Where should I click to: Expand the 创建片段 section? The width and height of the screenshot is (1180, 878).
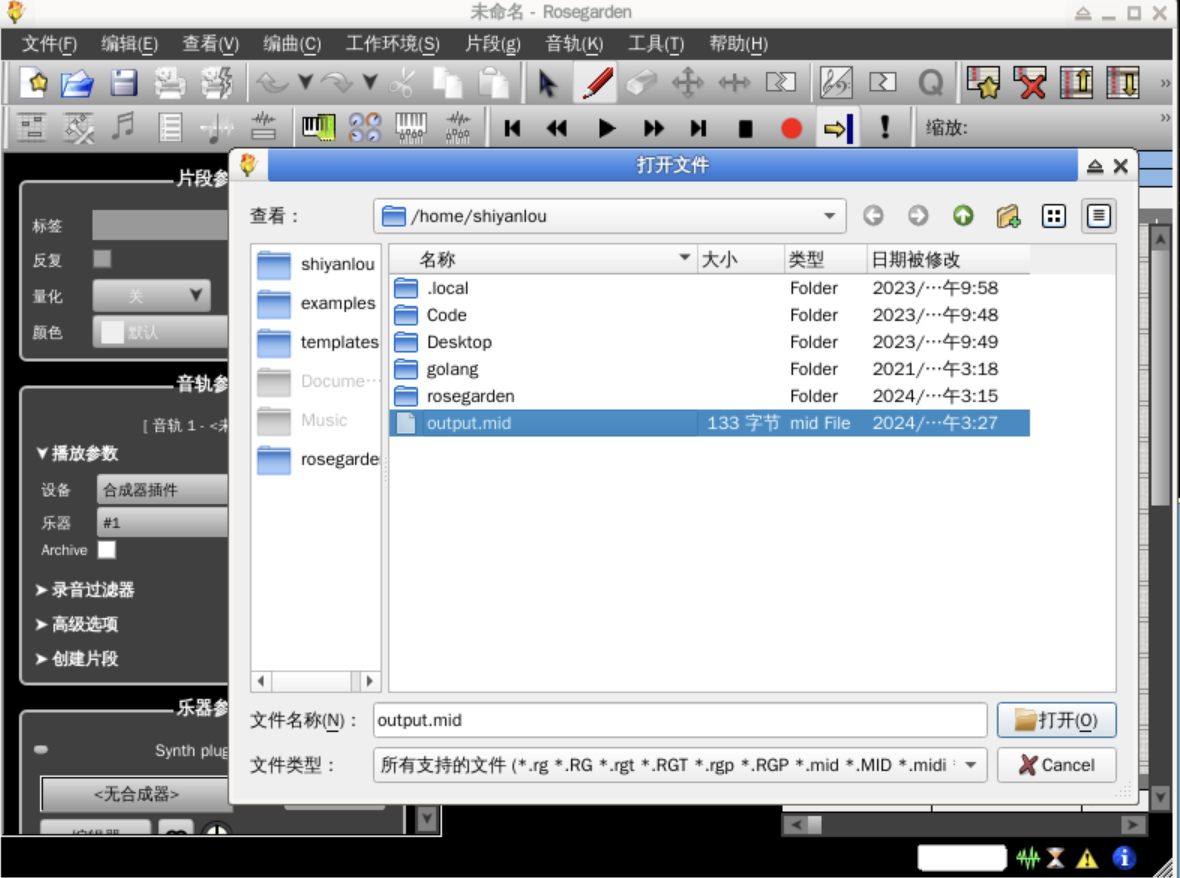coord(77,659)
